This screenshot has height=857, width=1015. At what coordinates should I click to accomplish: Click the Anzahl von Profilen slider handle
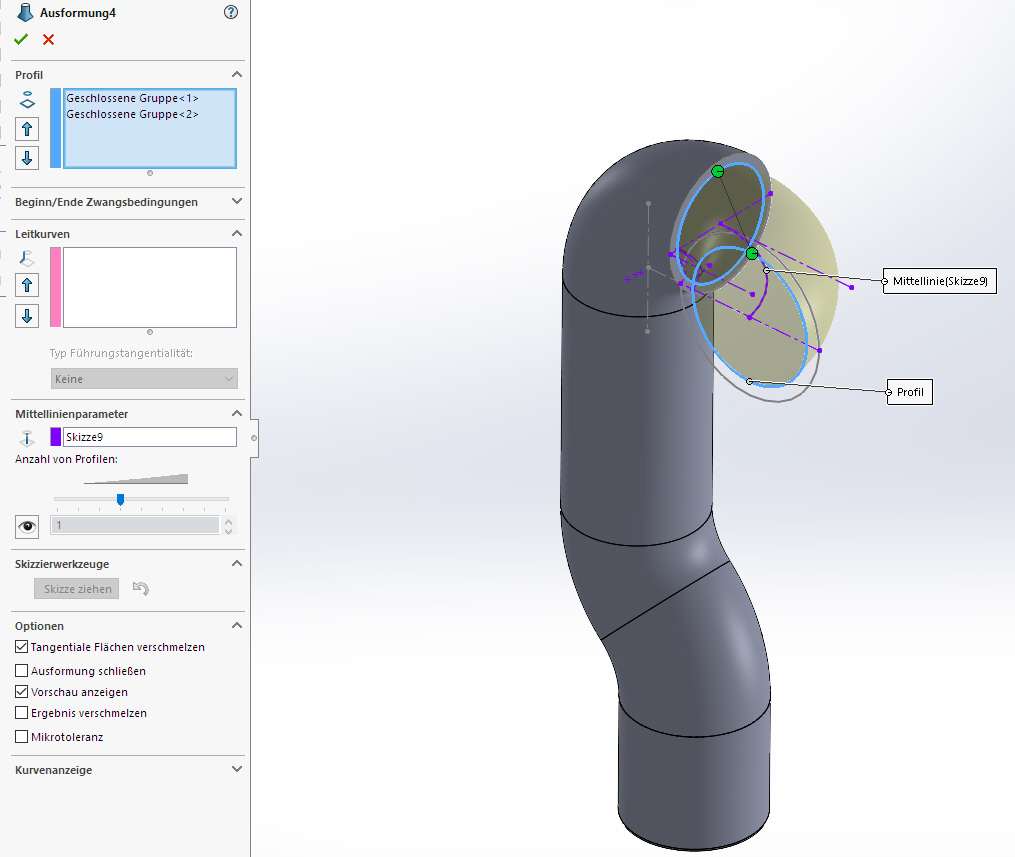120,499
